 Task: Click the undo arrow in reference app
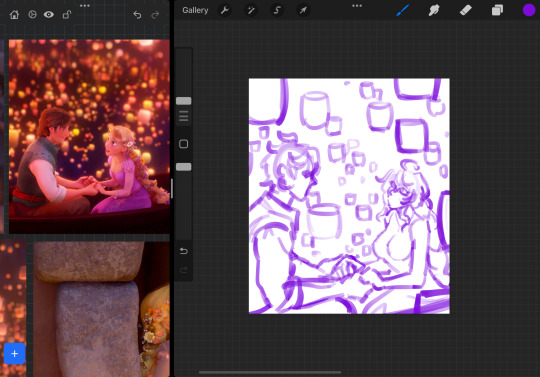[x=137, y=15]
